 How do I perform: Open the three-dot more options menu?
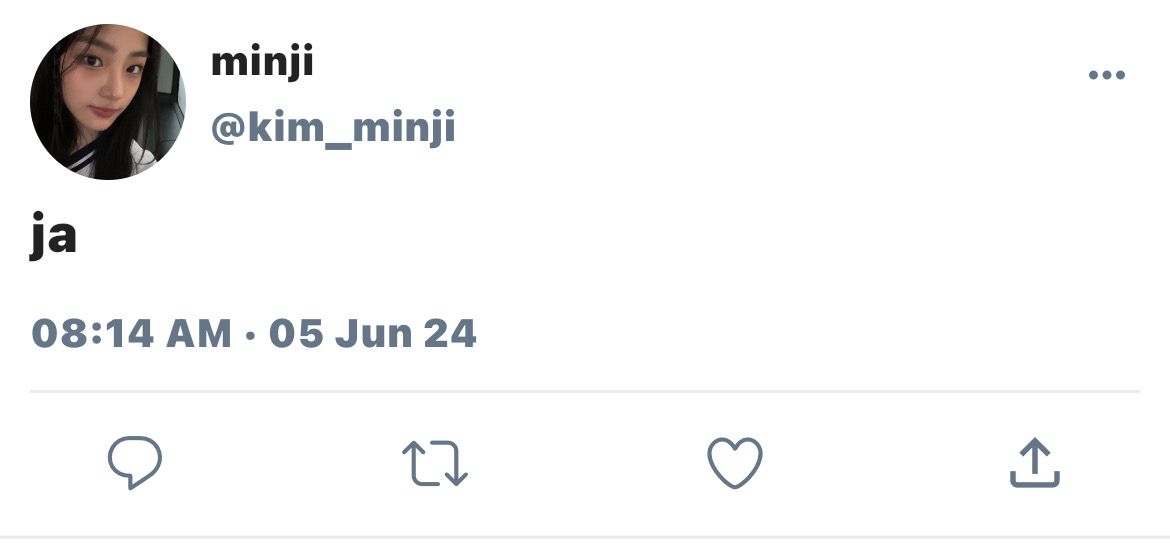[x=1107, y=75]
